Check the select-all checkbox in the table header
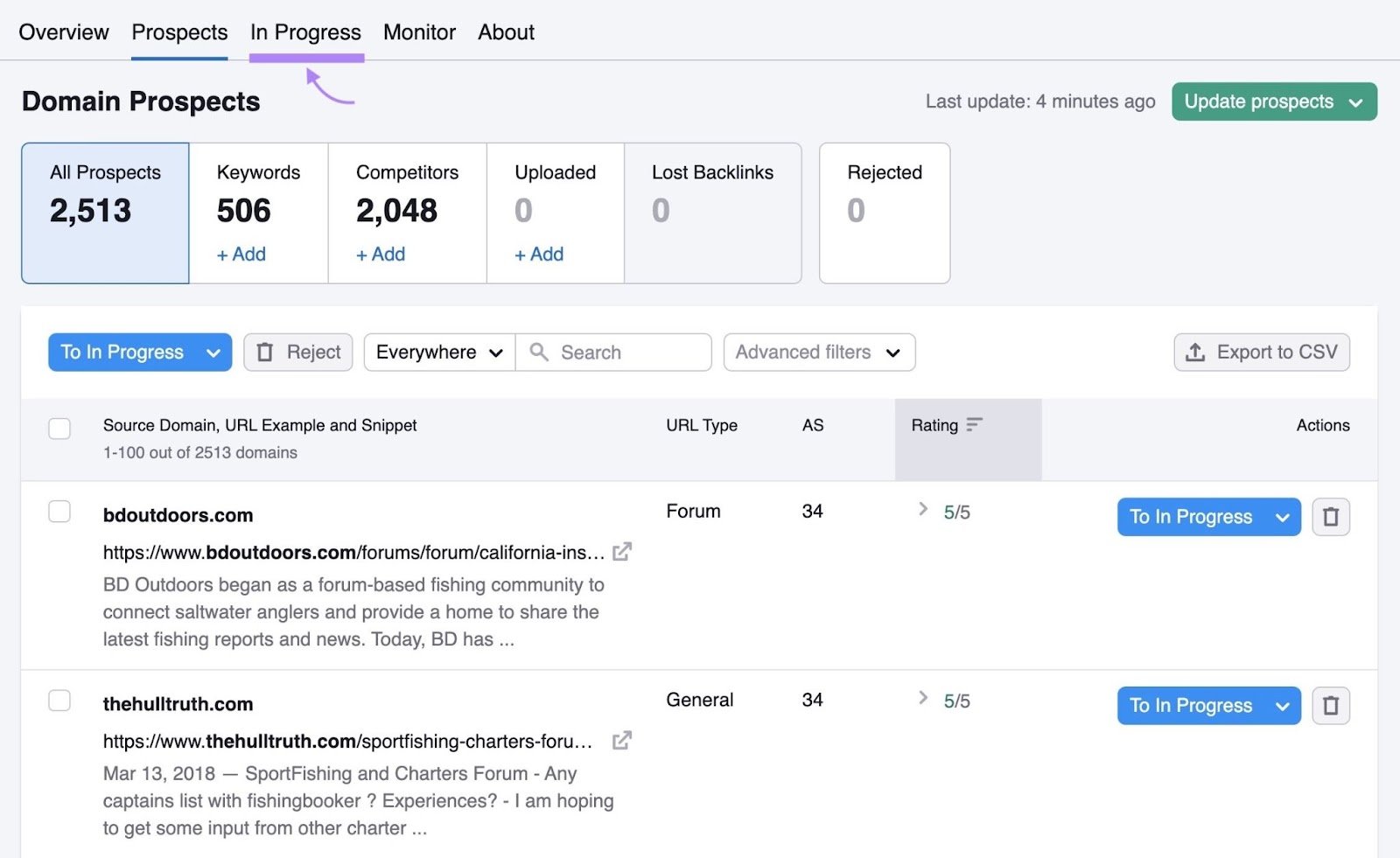This screenshot has width=1400, height=858. (x=59, y=428)
